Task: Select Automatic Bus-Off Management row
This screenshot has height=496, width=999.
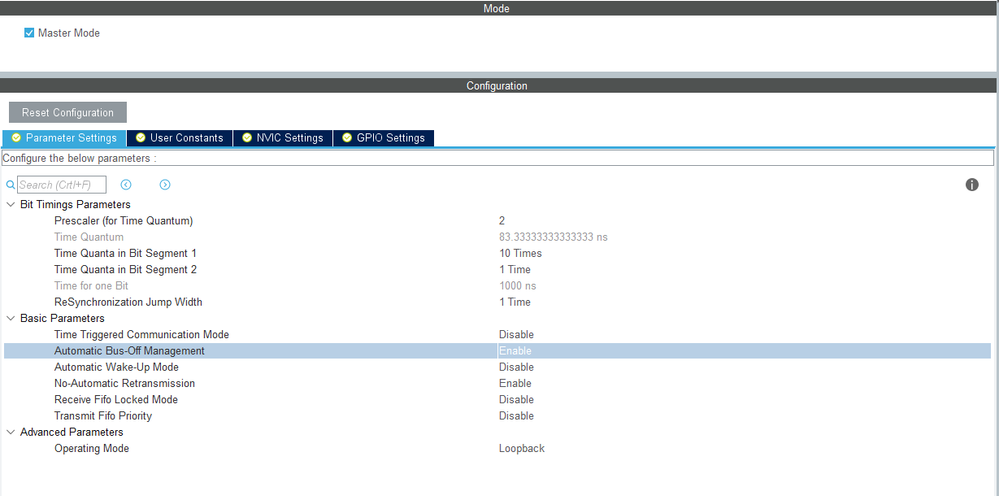Action: point(497,351)
